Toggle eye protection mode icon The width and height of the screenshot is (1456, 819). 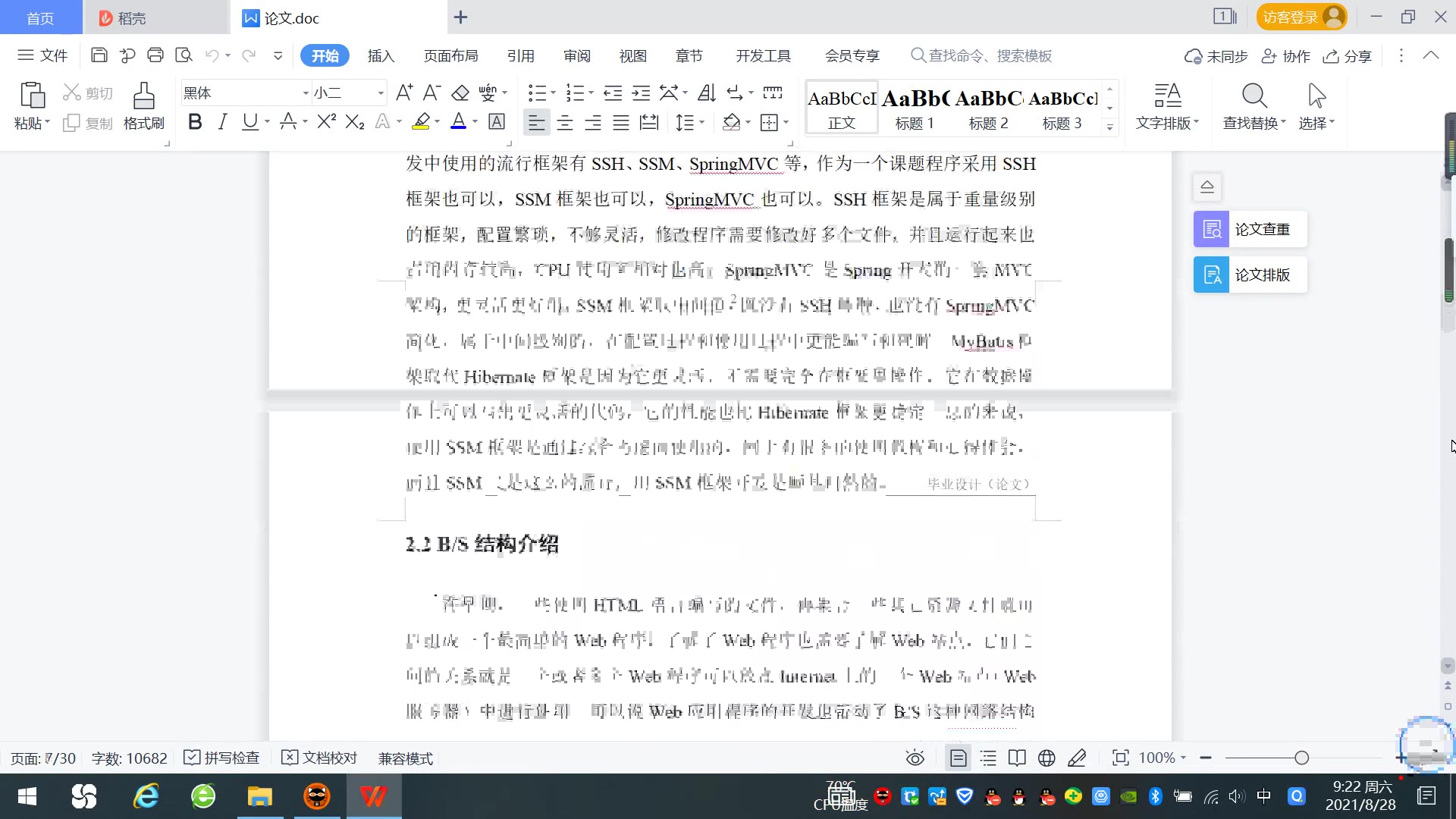point(915,758)
